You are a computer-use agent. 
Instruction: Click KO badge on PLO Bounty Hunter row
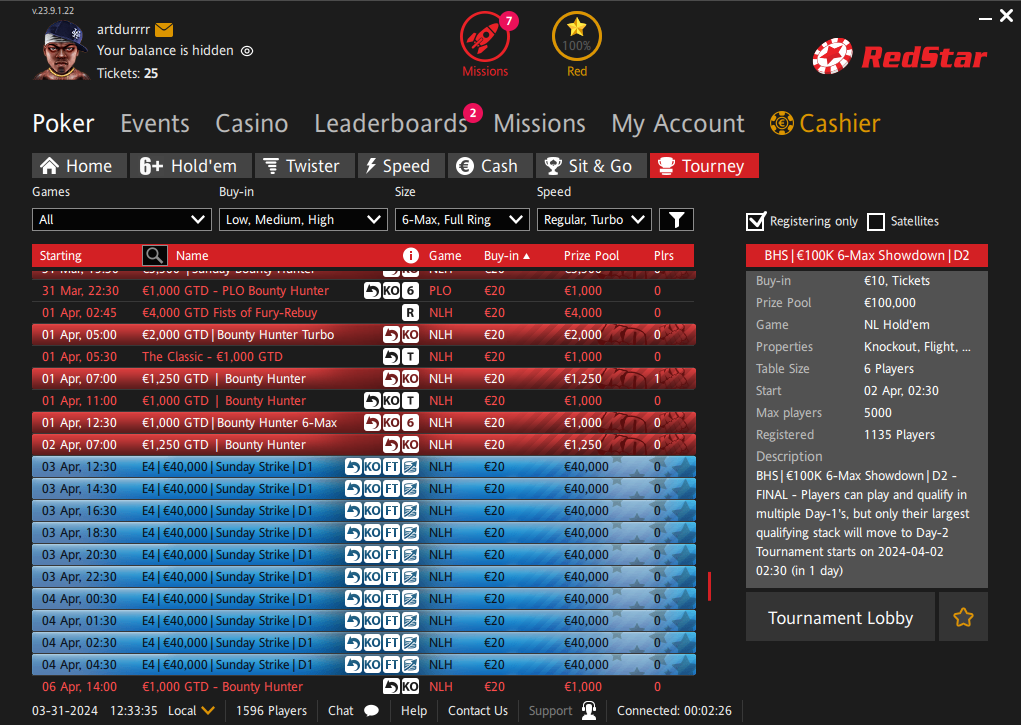click(391, 291)
